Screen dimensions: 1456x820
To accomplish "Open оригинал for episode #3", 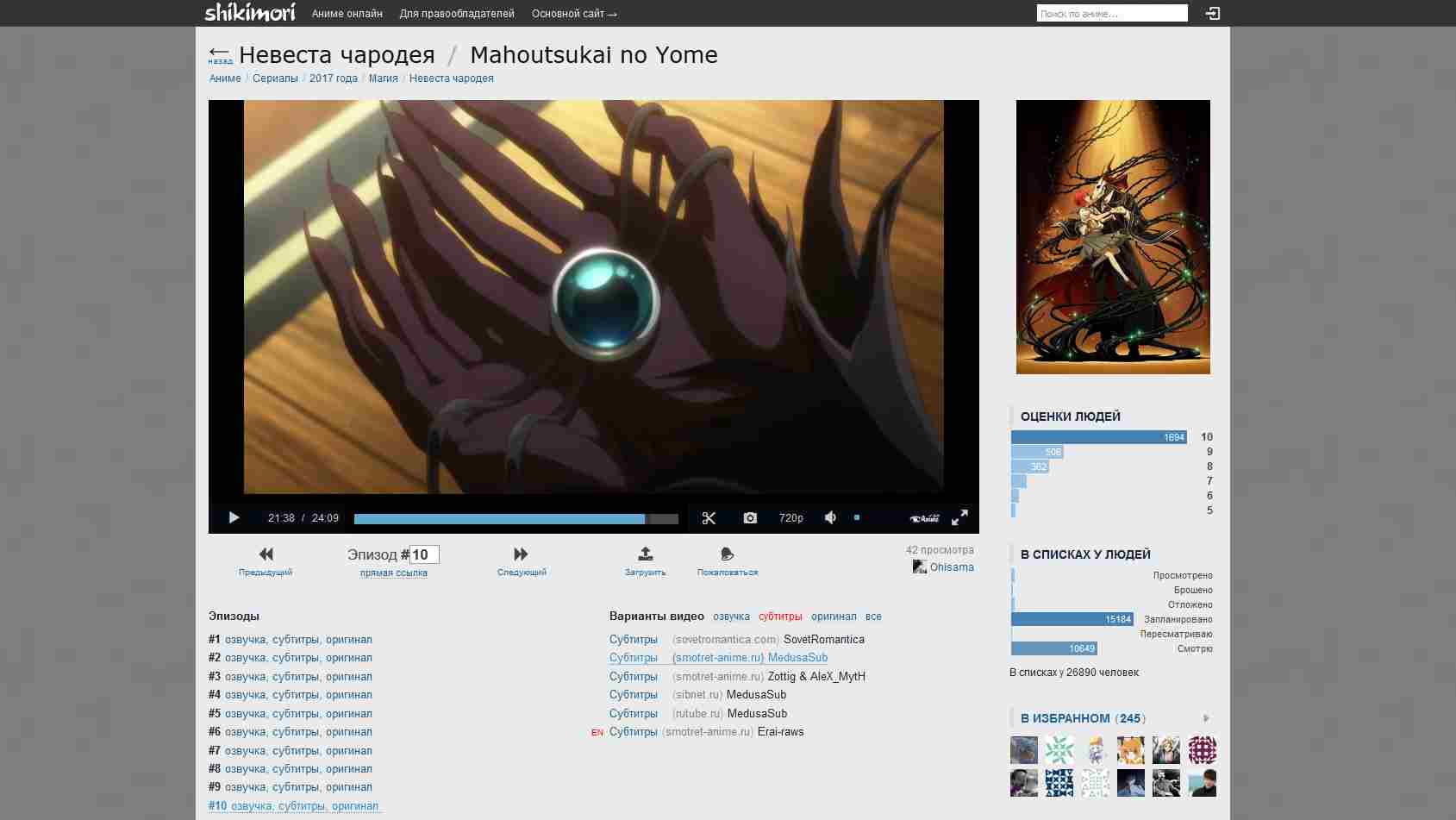I will click(x=349, y=677).
